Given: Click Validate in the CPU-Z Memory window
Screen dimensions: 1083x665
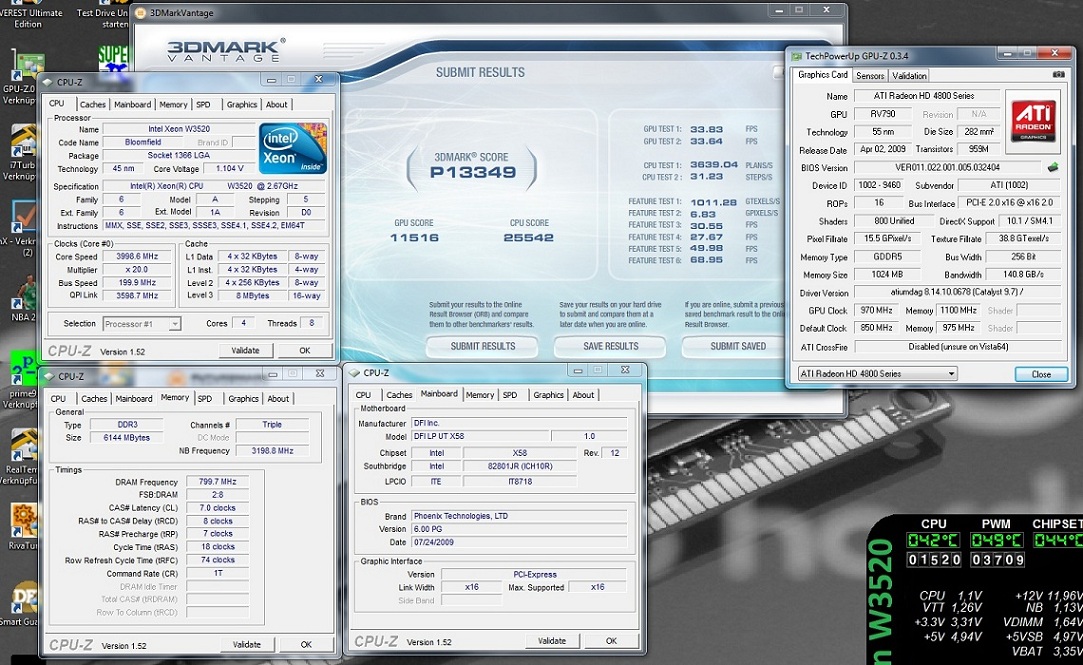Looking at the screenshot, I should (247, 644).
